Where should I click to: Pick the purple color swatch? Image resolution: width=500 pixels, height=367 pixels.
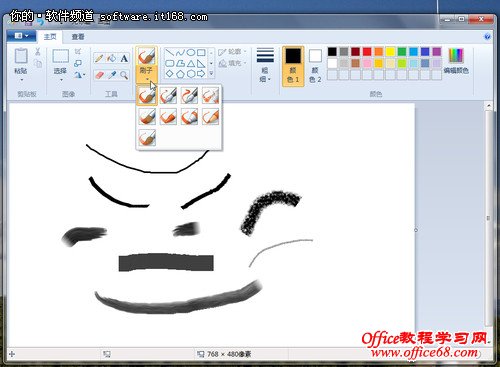click(x=437, y=52)
